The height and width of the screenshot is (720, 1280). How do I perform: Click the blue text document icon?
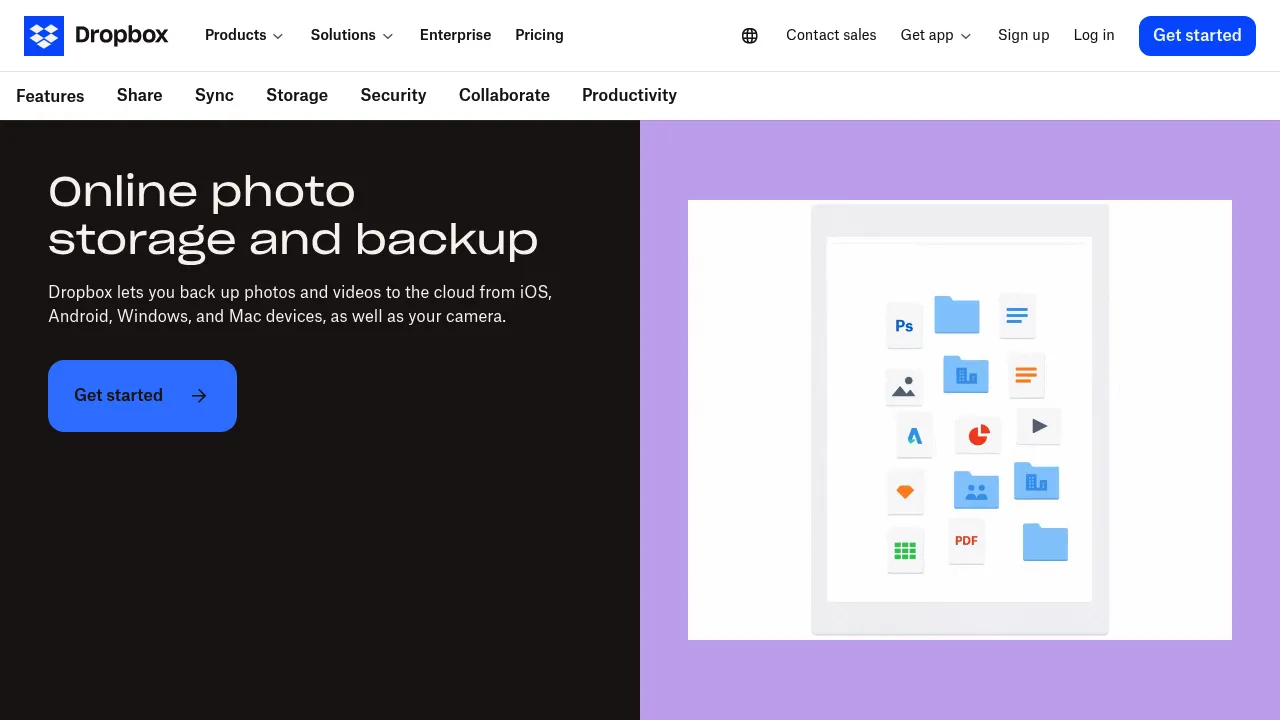pyautogui.click(x=1017, y=316)
